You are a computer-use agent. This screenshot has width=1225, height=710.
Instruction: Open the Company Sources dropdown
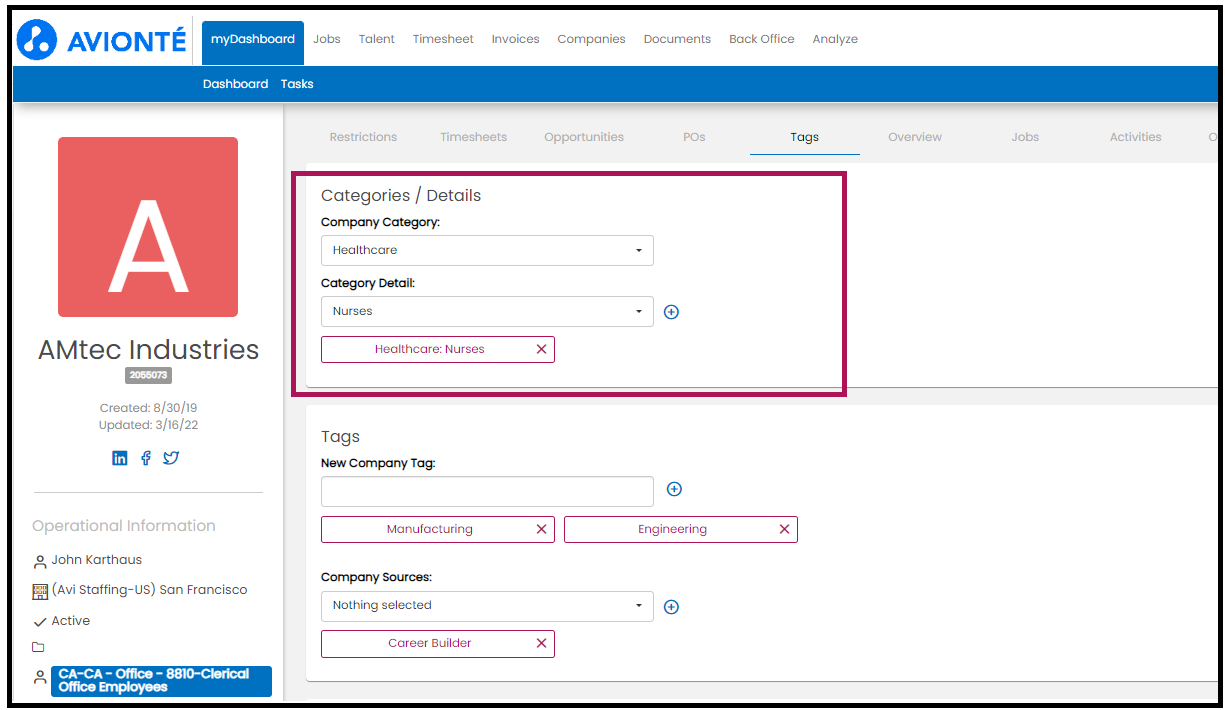(x=487, y=605)
